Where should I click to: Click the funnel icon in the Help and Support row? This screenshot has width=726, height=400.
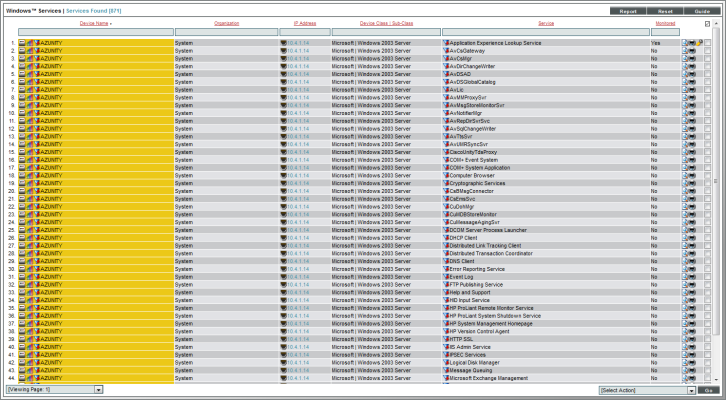click(x=37, y=293)
